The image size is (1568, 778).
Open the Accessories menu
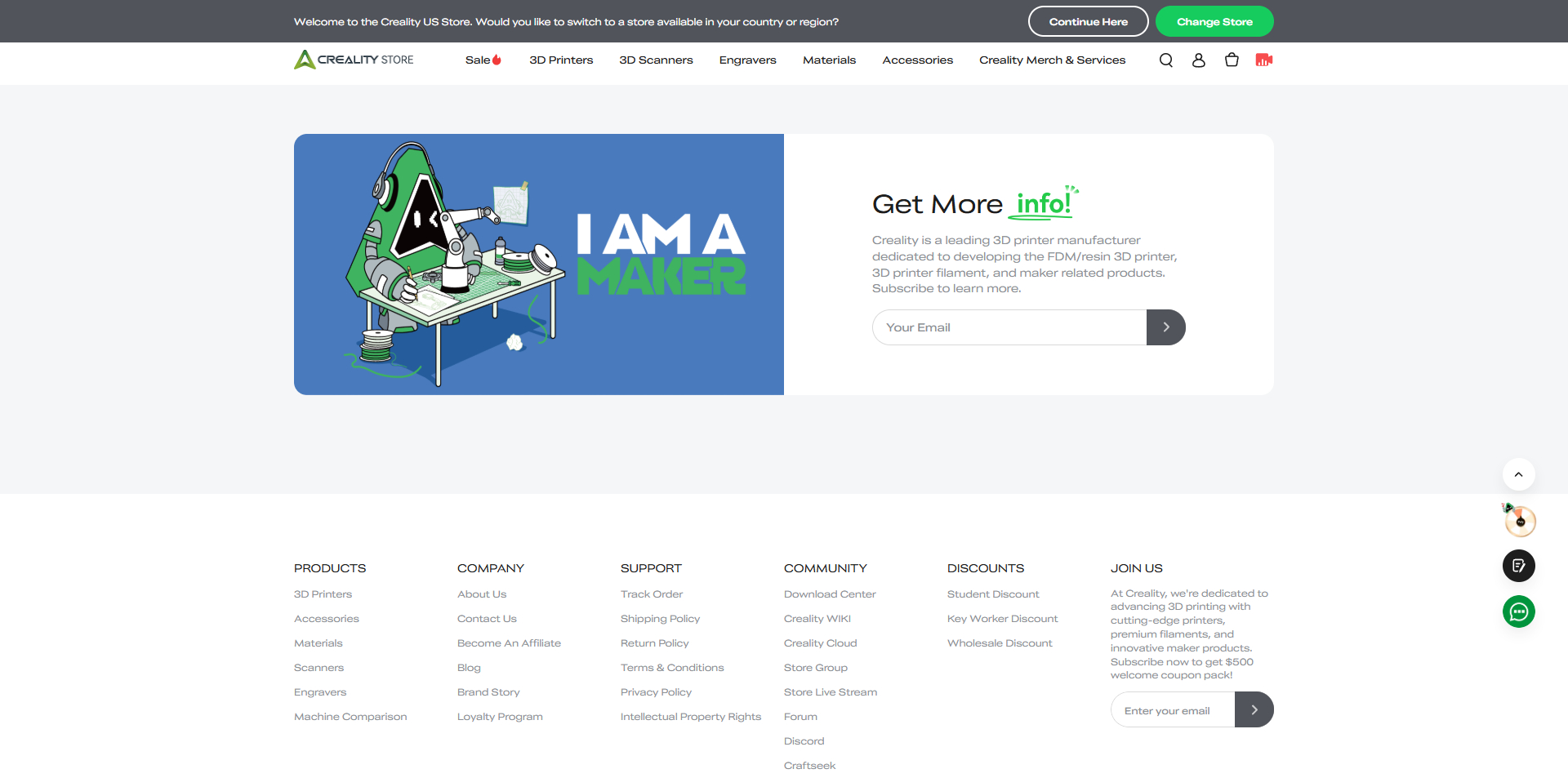(918, 60)
